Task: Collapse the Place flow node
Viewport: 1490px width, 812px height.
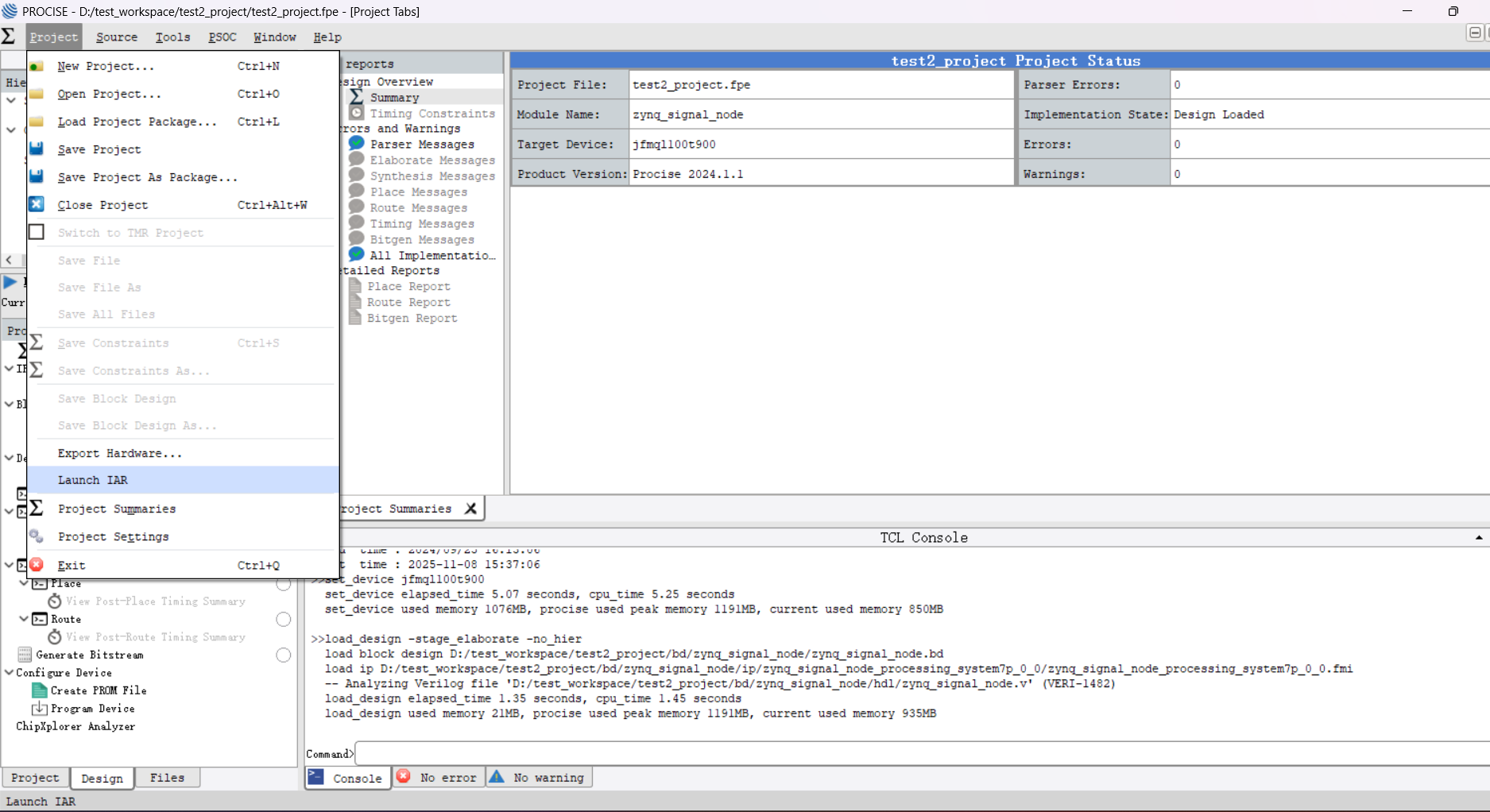Action: (x=23, y=583)
